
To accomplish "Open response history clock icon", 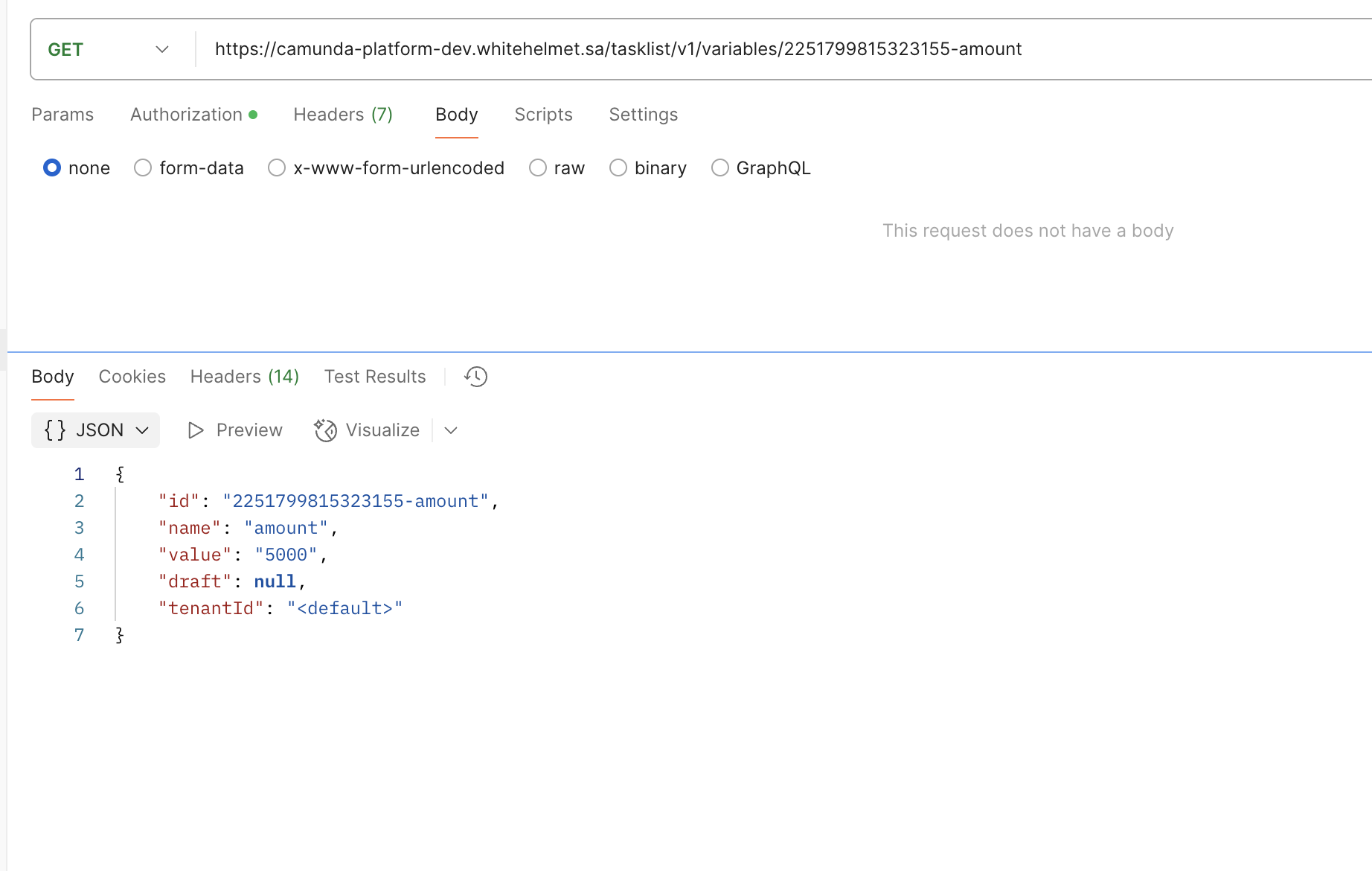I will point(475,377).
